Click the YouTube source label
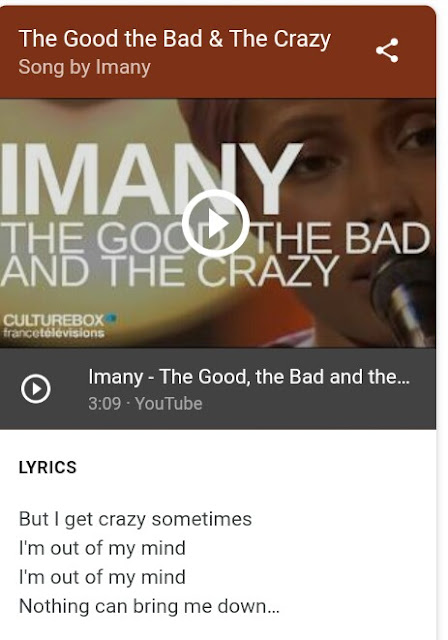448x640 pixels. 169,403
